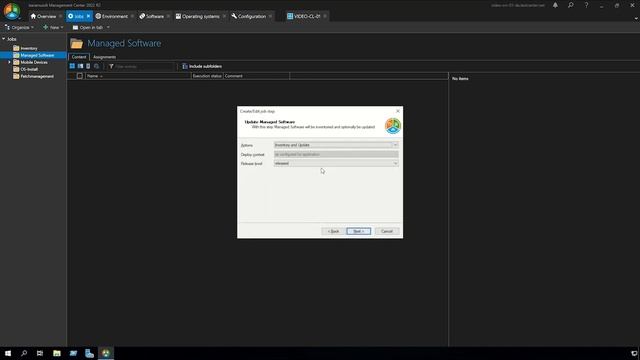Switch to the VIDEO-CL-01 tab

(x=304, y=16)
